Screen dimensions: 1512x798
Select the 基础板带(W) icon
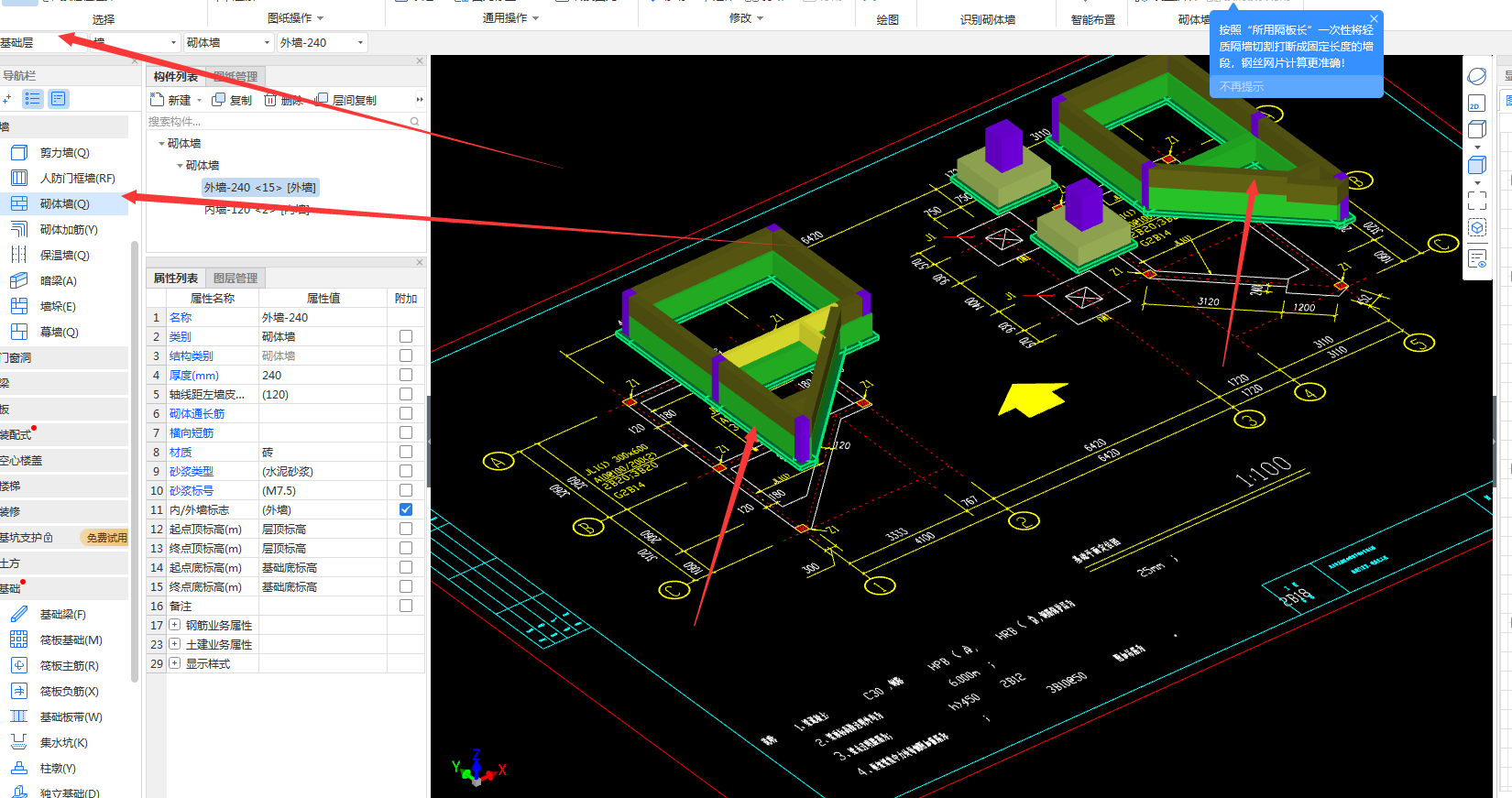[x=19, y=717]
